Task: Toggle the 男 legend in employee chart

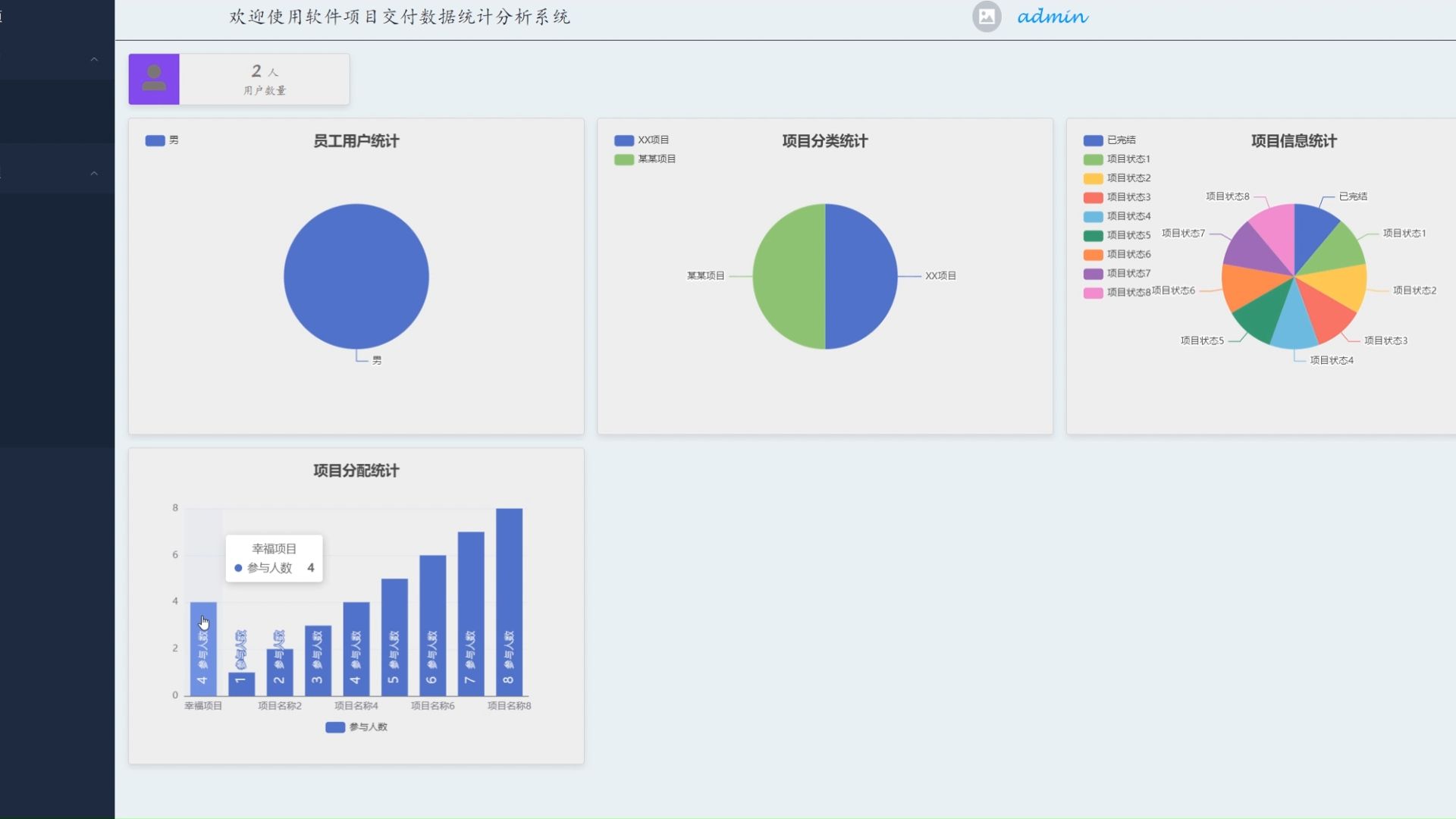Action: (162, 140)
